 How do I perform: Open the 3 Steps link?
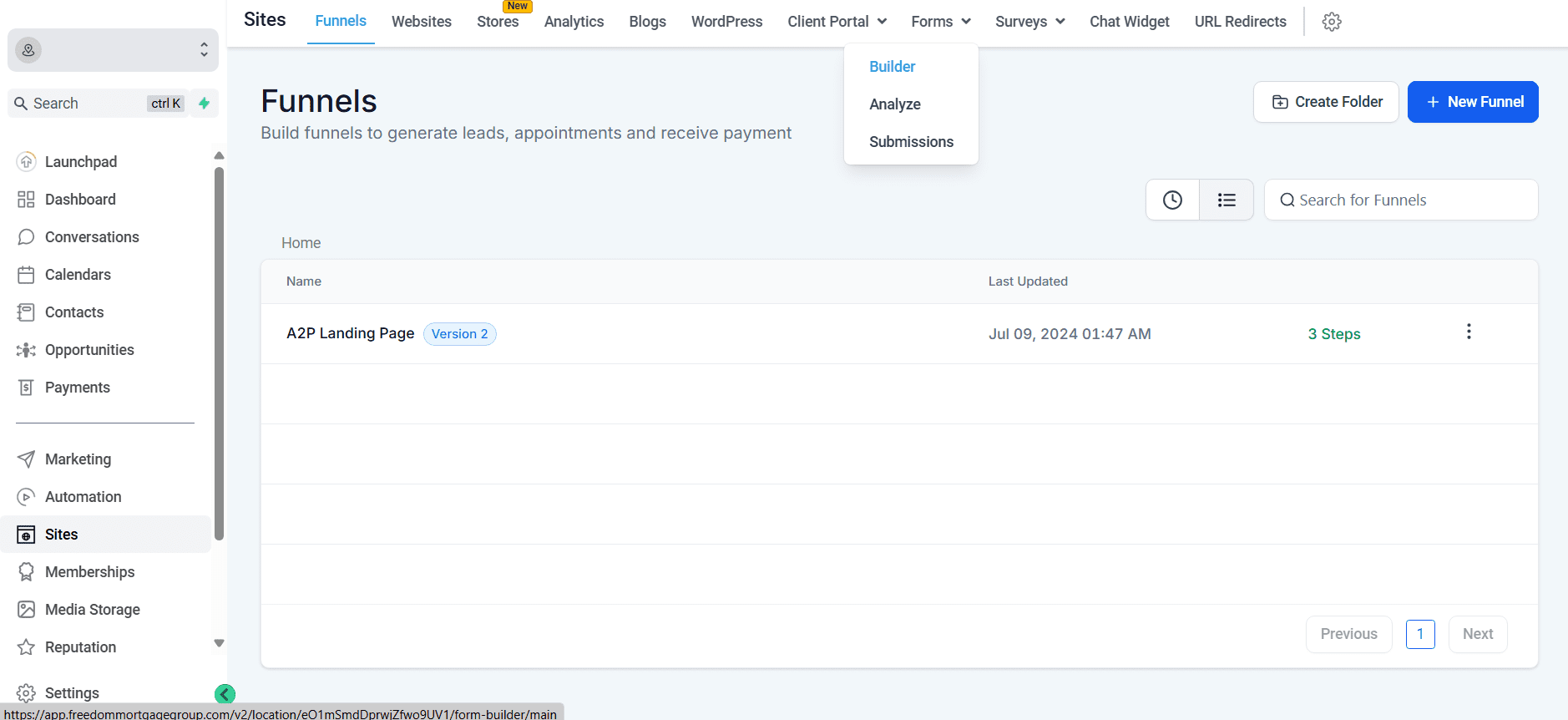tap(1333, 334)
